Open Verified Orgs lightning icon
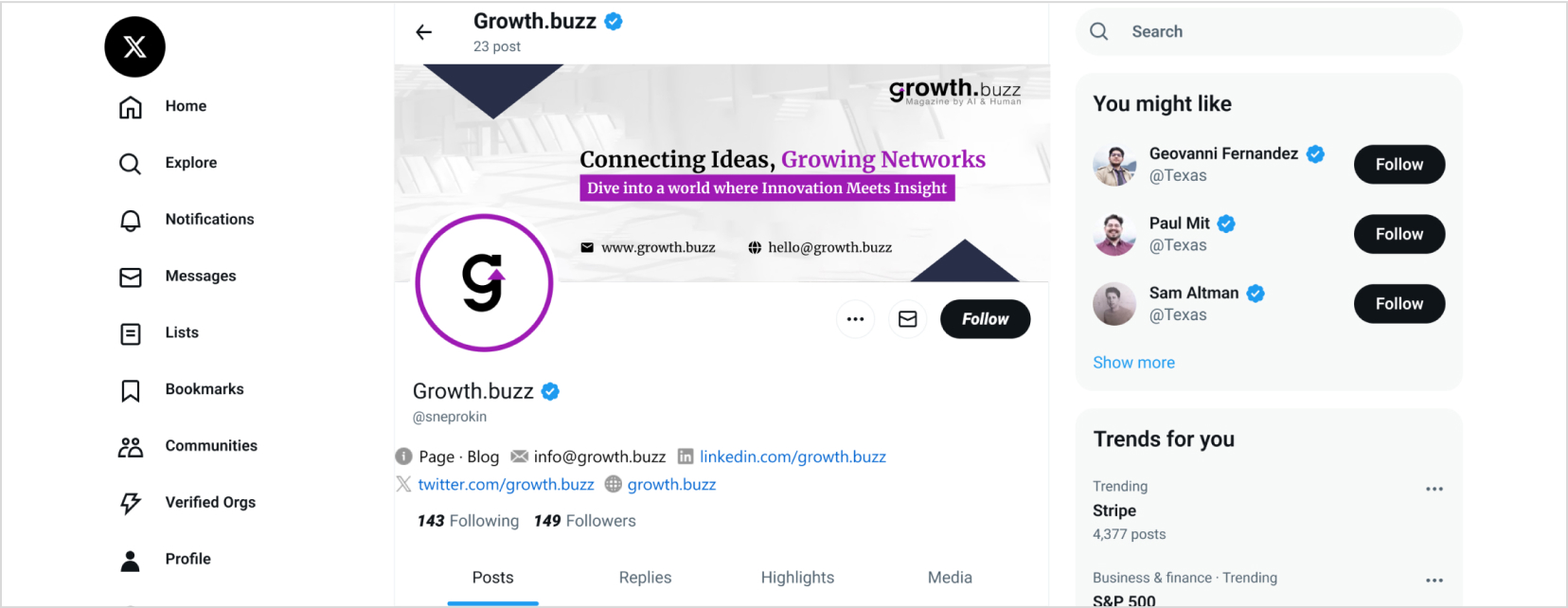 (131, 503)
